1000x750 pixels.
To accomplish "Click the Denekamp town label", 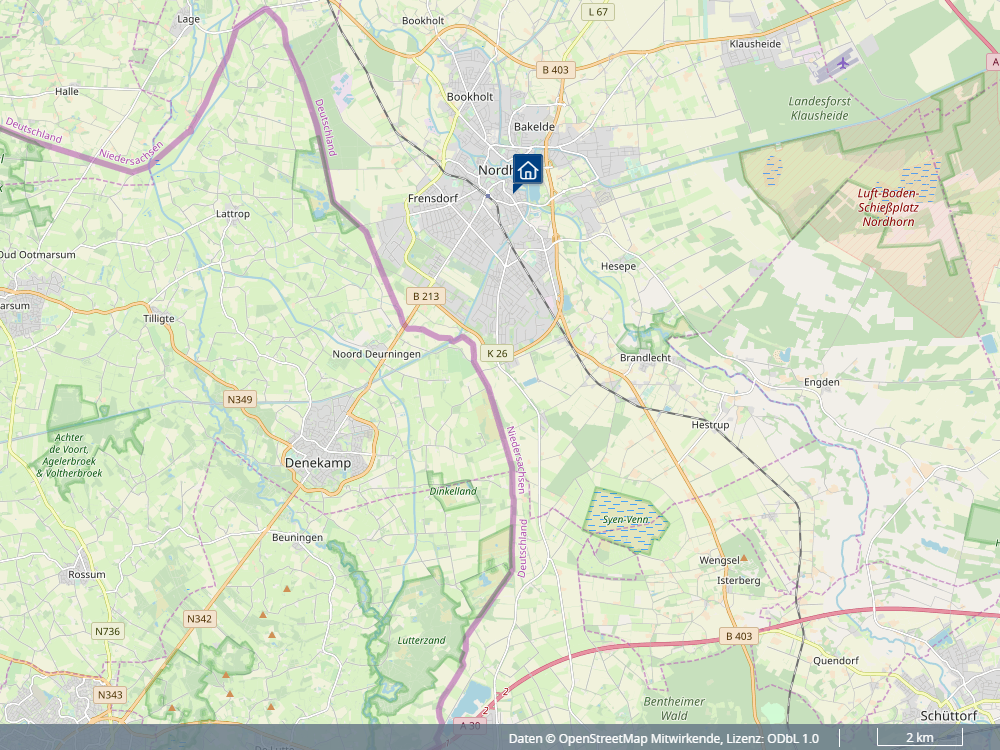I will (x=318, y=463).
